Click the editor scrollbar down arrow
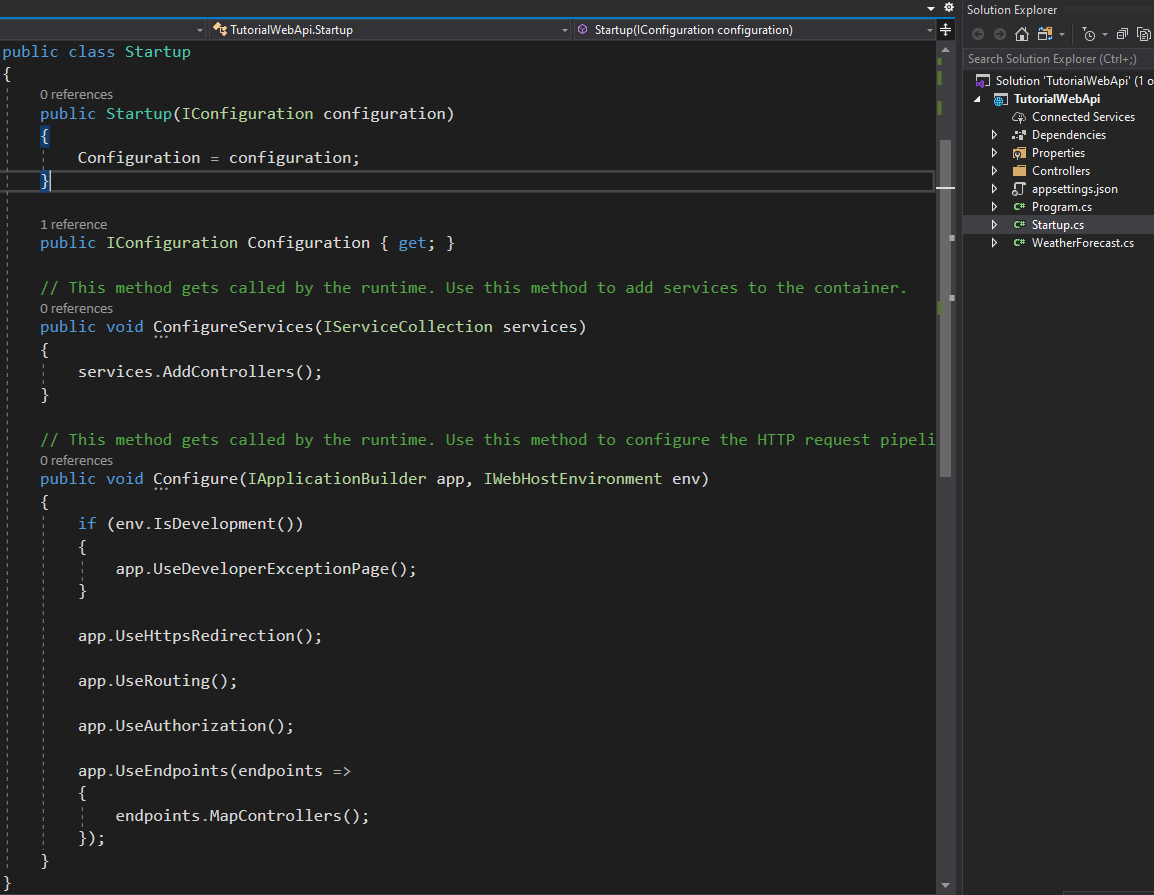The height and width of the screenshot is (895, 1154). [x=946, y=885]
